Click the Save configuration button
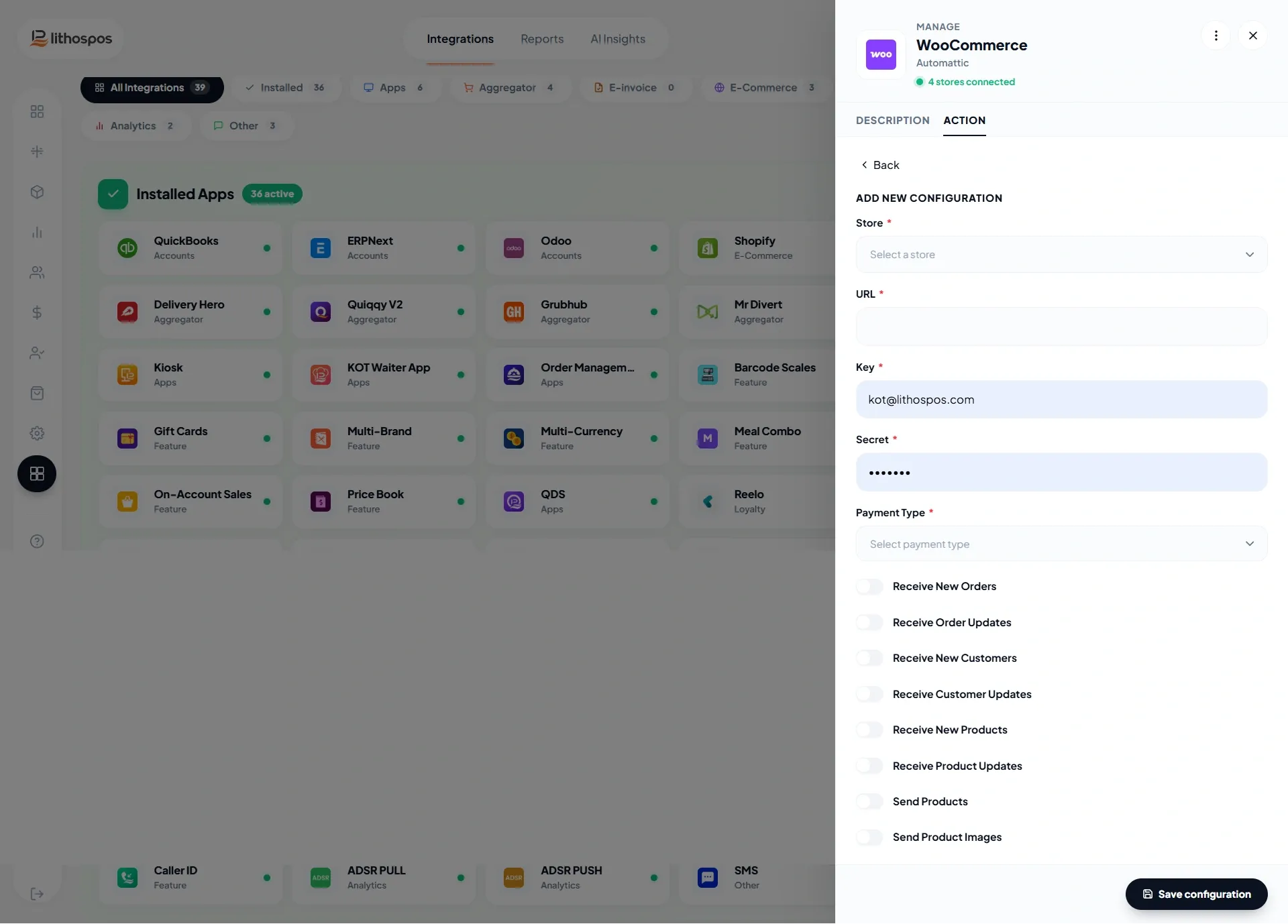 [1196, 894]
